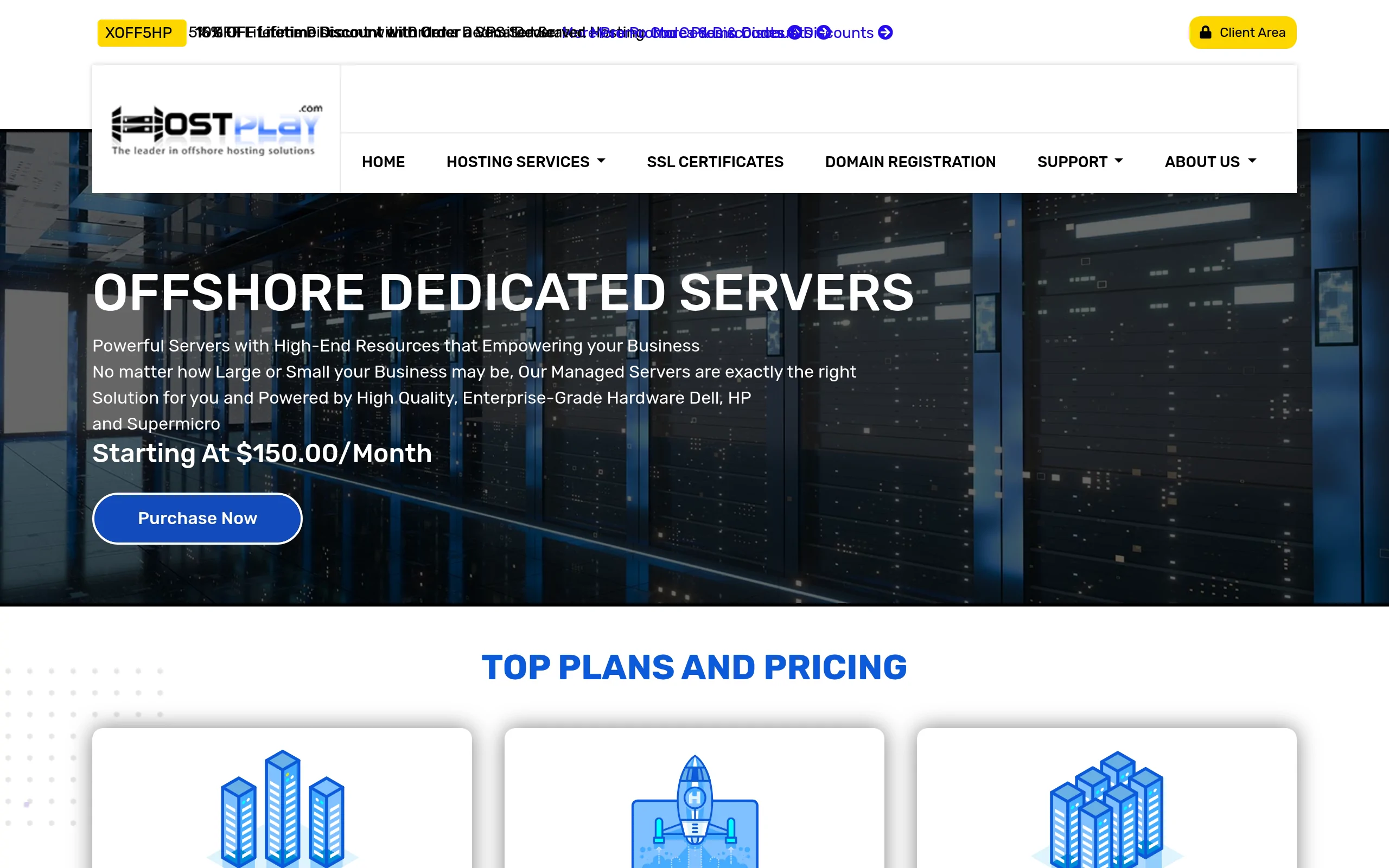
Task: Go to HOME menu item
Action: pyautogui.click(x=383, y=162)
